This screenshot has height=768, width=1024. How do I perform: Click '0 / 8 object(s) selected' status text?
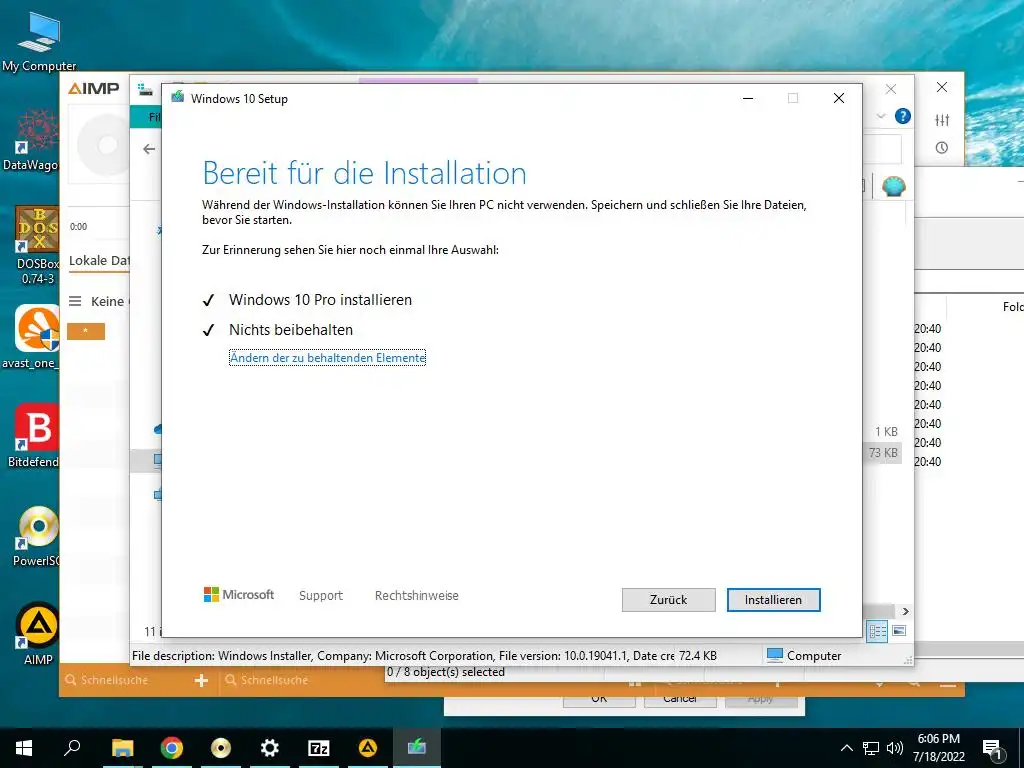coord(445,672)
